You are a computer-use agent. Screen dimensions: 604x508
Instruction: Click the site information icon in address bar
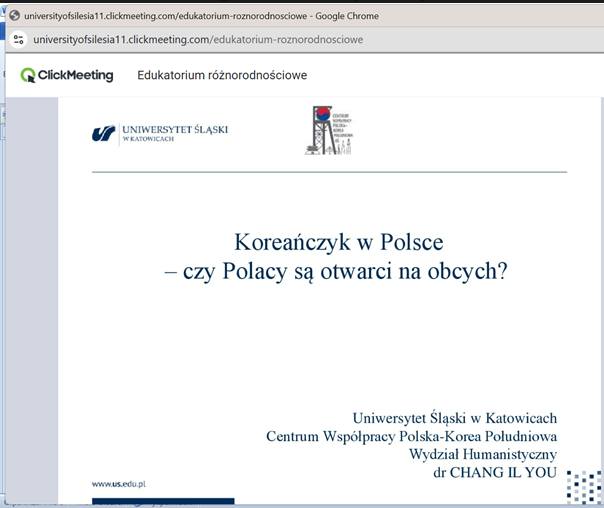[x=17, y=39]
